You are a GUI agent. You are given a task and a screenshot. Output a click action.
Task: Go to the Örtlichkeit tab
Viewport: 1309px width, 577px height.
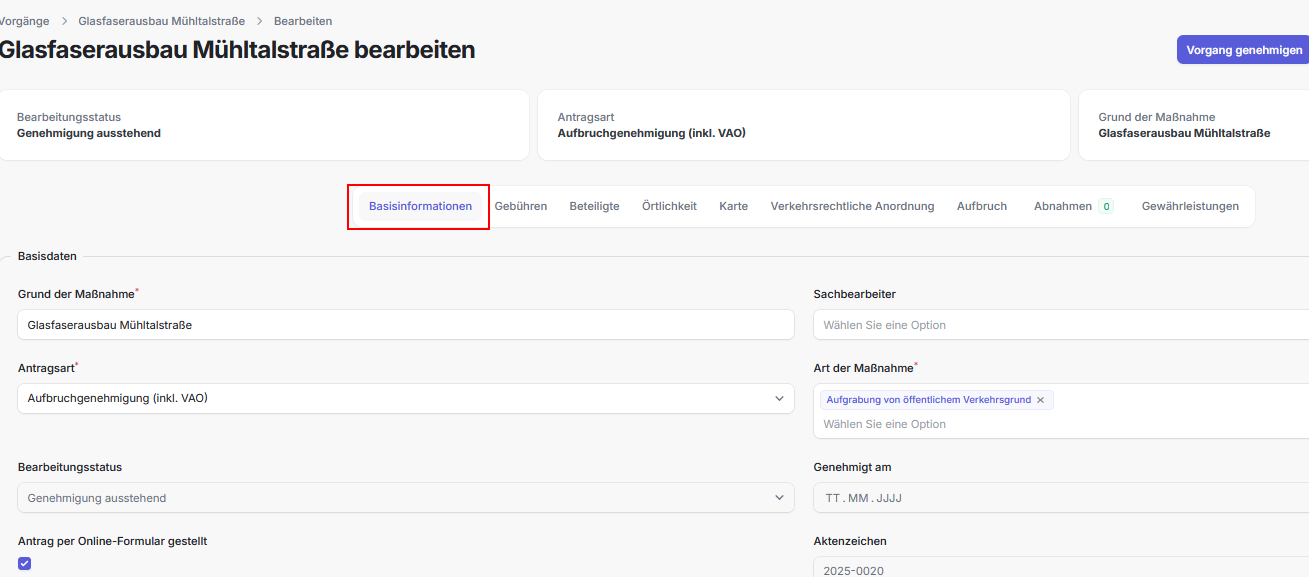tap(669, 206)
